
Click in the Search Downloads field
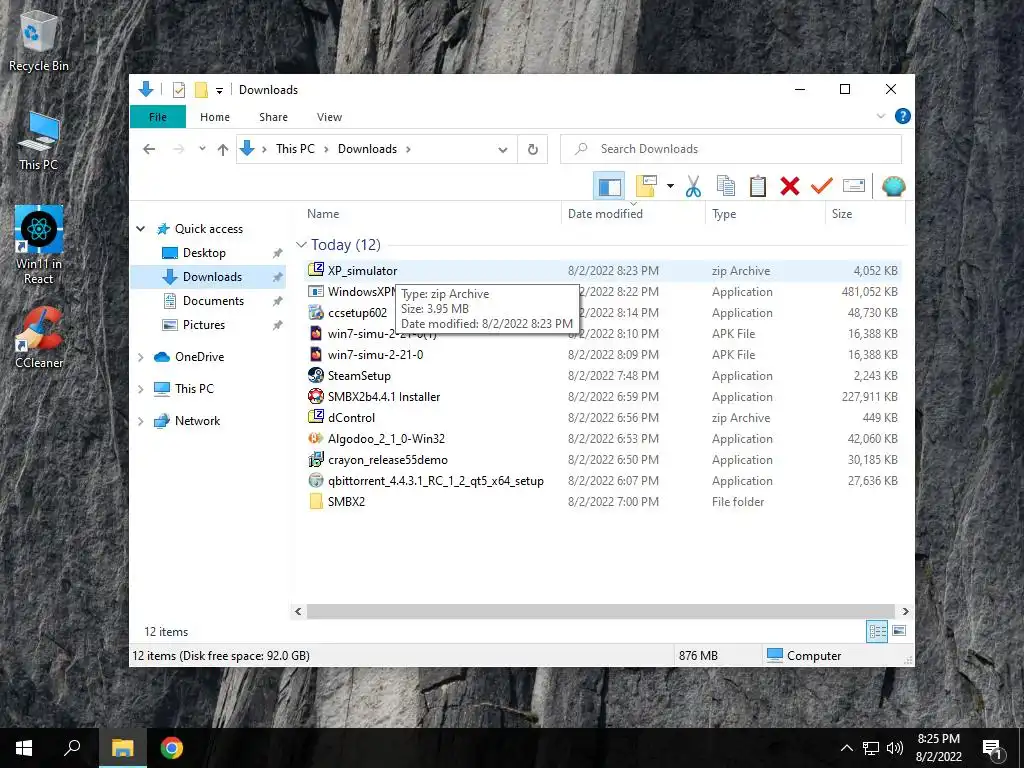731,149
